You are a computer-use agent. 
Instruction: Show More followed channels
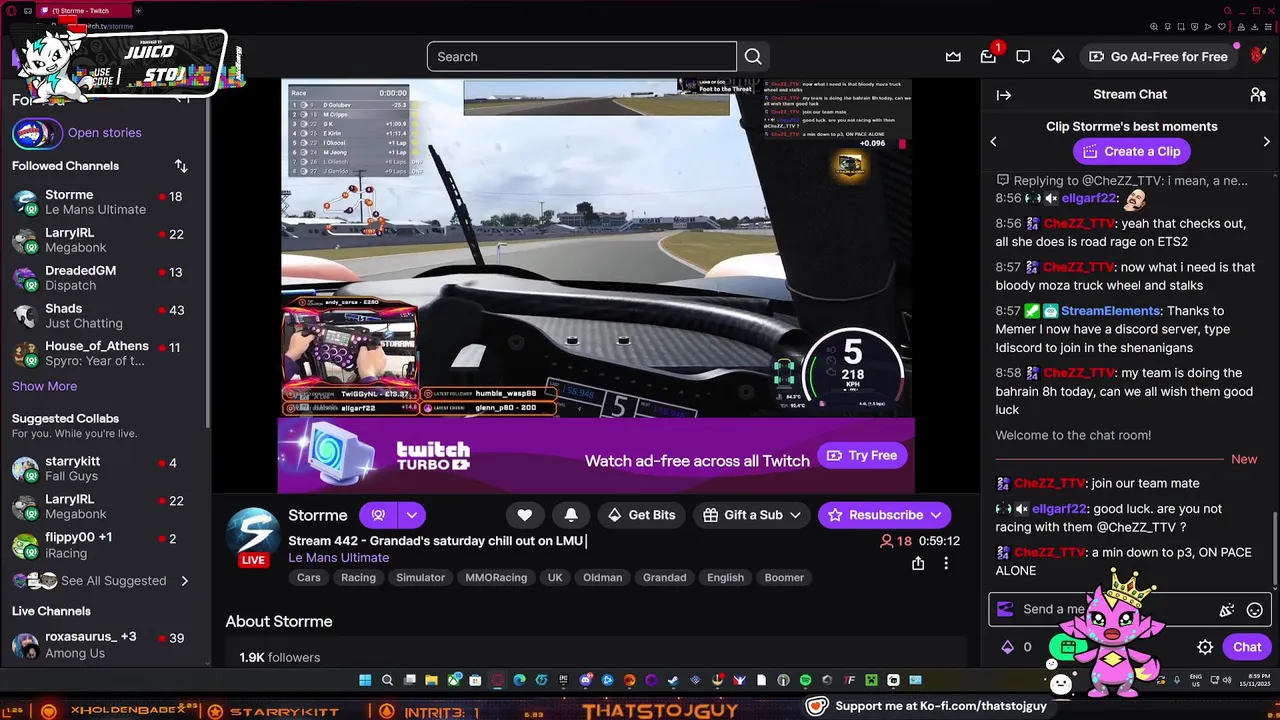point(44,386)
